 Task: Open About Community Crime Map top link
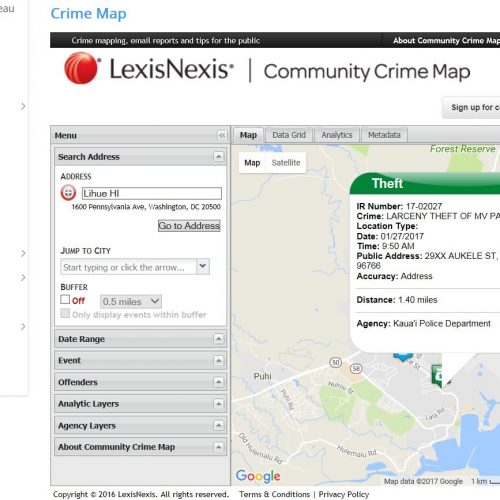tap(446, 40)
